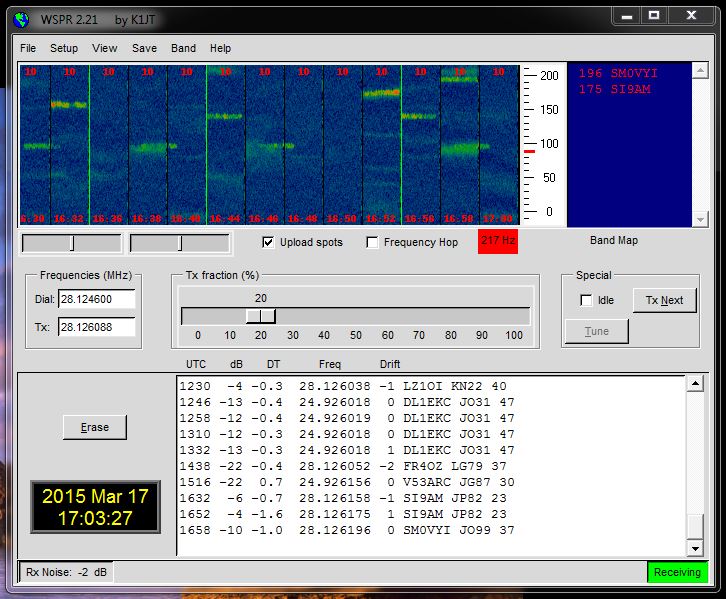
Task: Open the View menu
Action: (105, 48)
